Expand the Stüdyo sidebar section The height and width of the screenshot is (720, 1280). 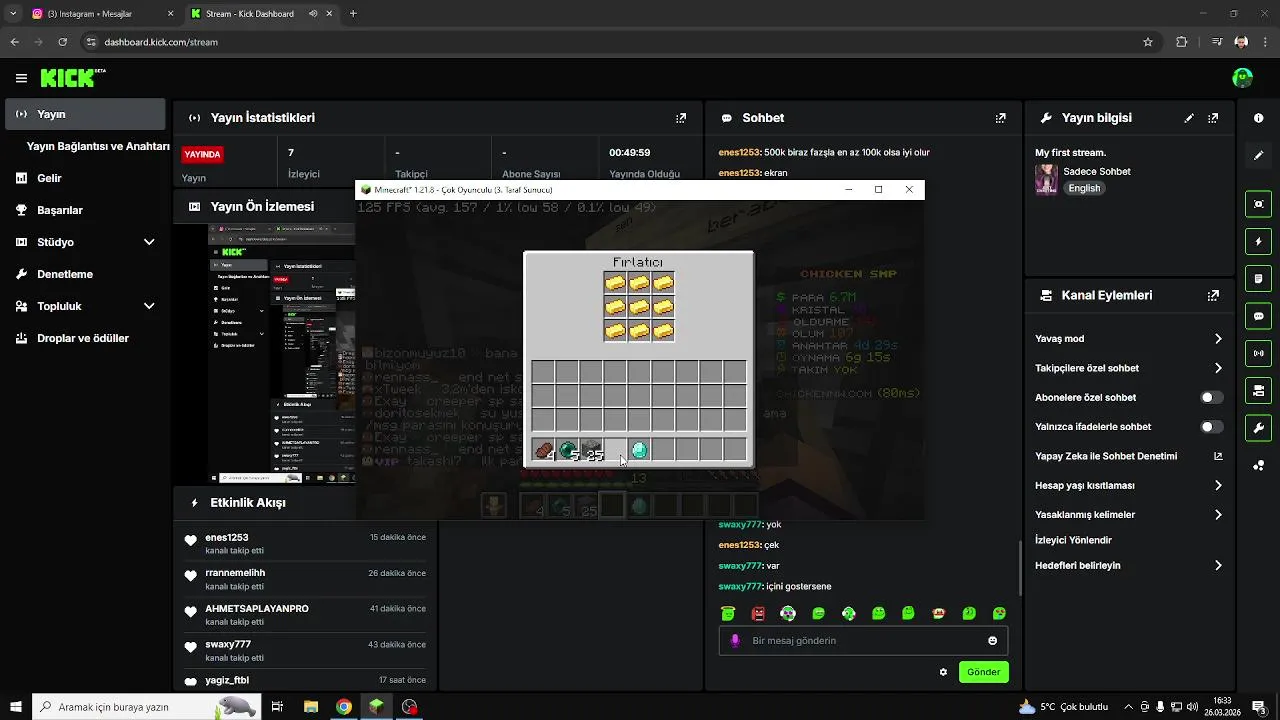pyautogui.click(x=149, y=242)
